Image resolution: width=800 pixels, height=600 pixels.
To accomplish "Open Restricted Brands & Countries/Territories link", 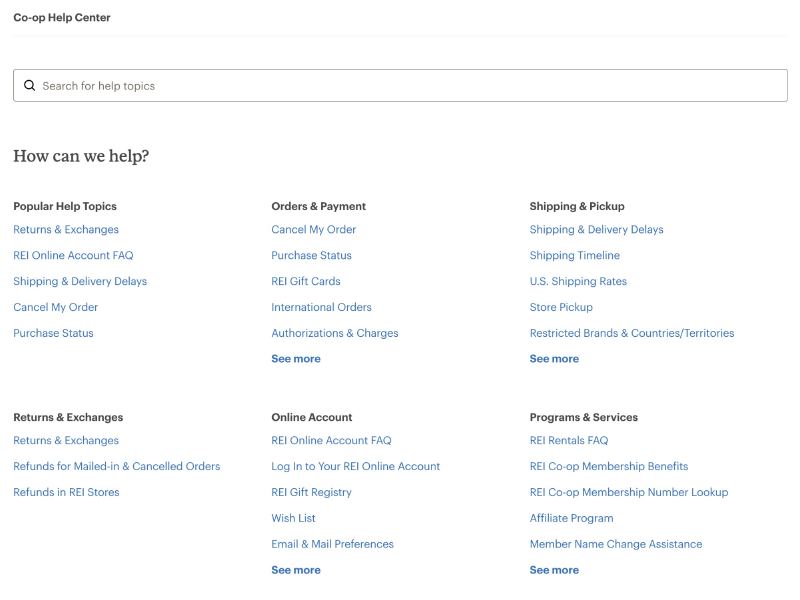I will 632,334.
